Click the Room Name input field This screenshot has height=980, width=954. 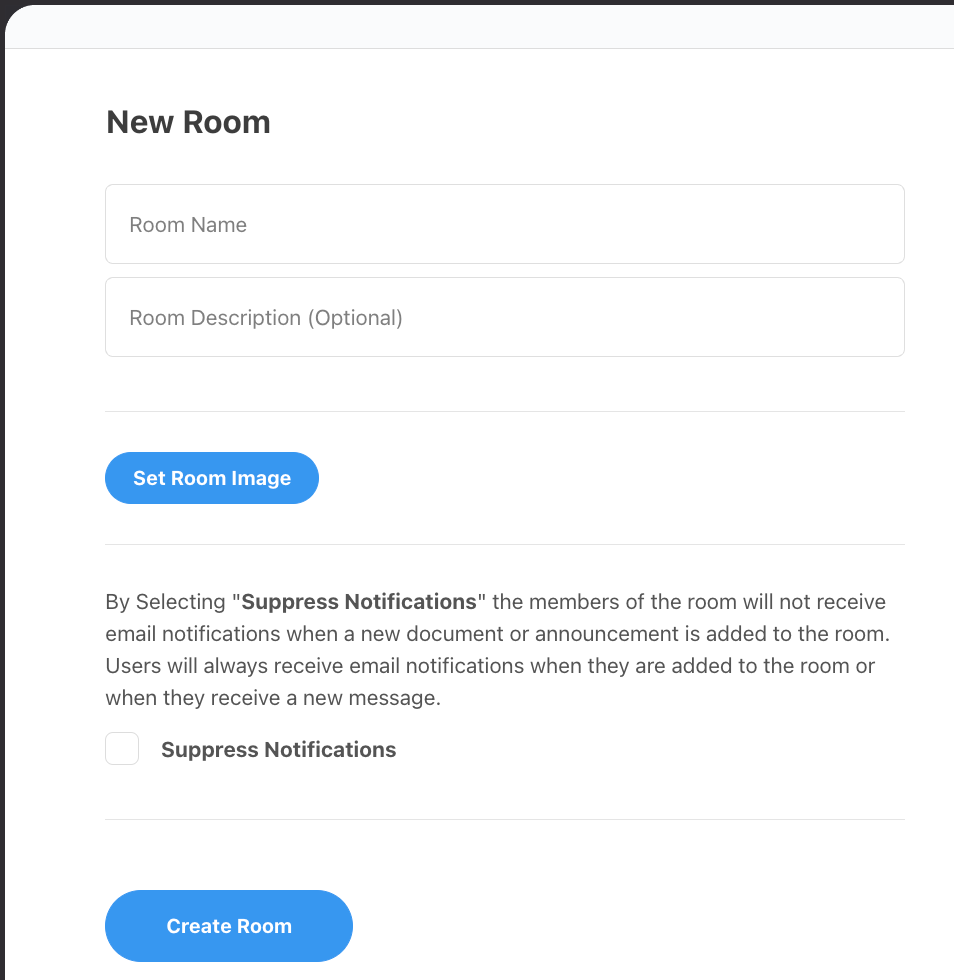pos(504,224)
